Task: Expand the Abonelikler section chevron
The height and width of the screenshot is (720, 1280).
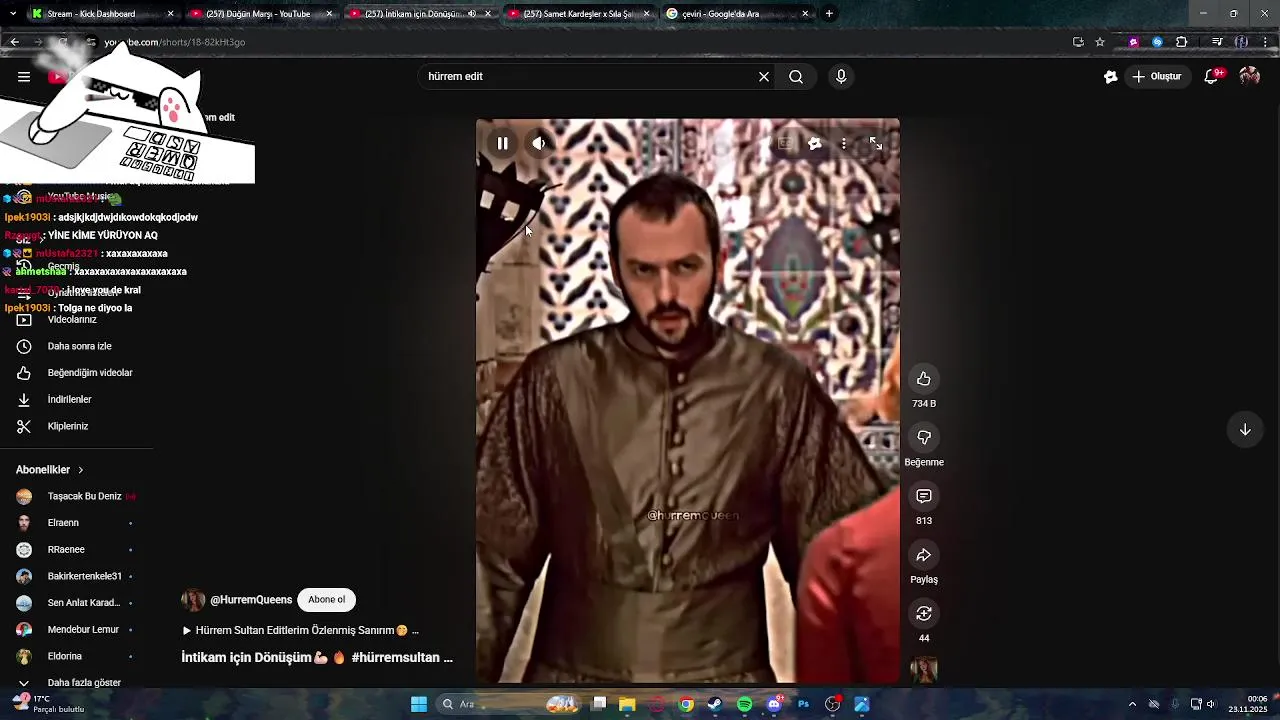Action: coord(81,470)
